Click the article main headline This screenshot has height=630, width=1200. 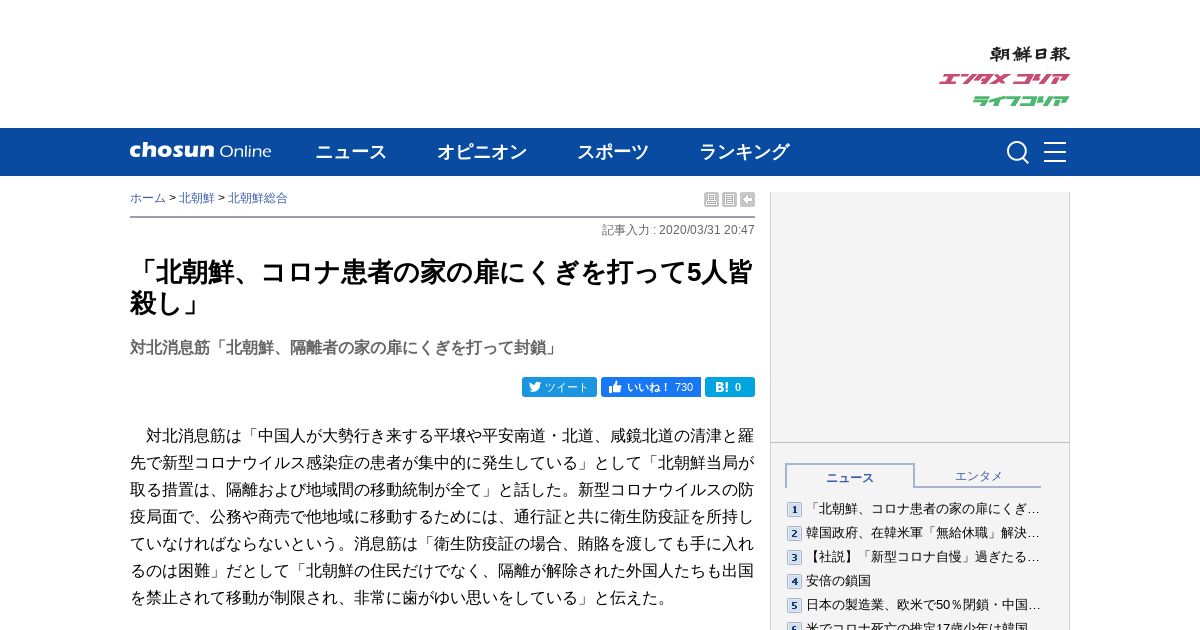441,287
